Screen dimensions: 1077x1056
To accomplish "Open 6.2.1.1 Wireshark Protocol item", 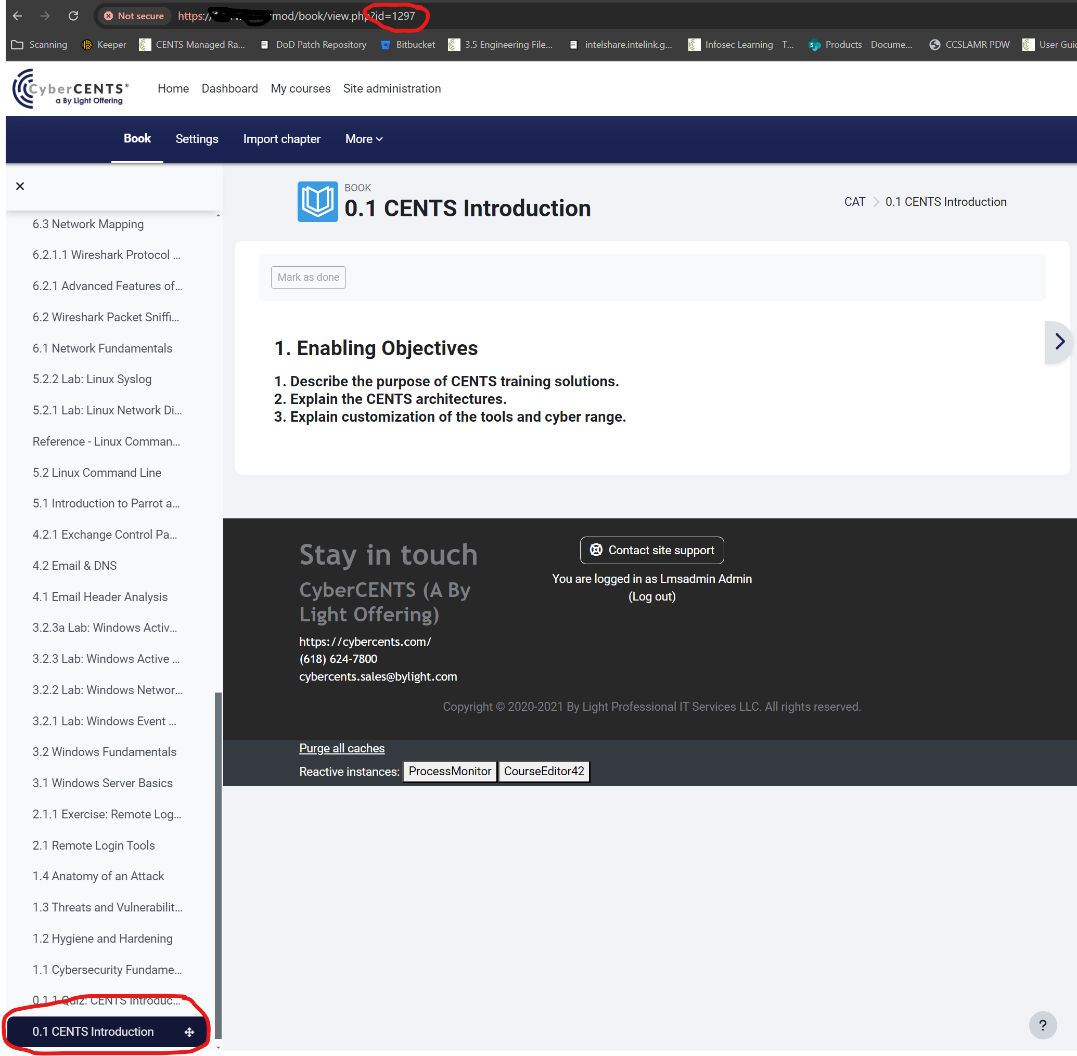I will [106, 255].
